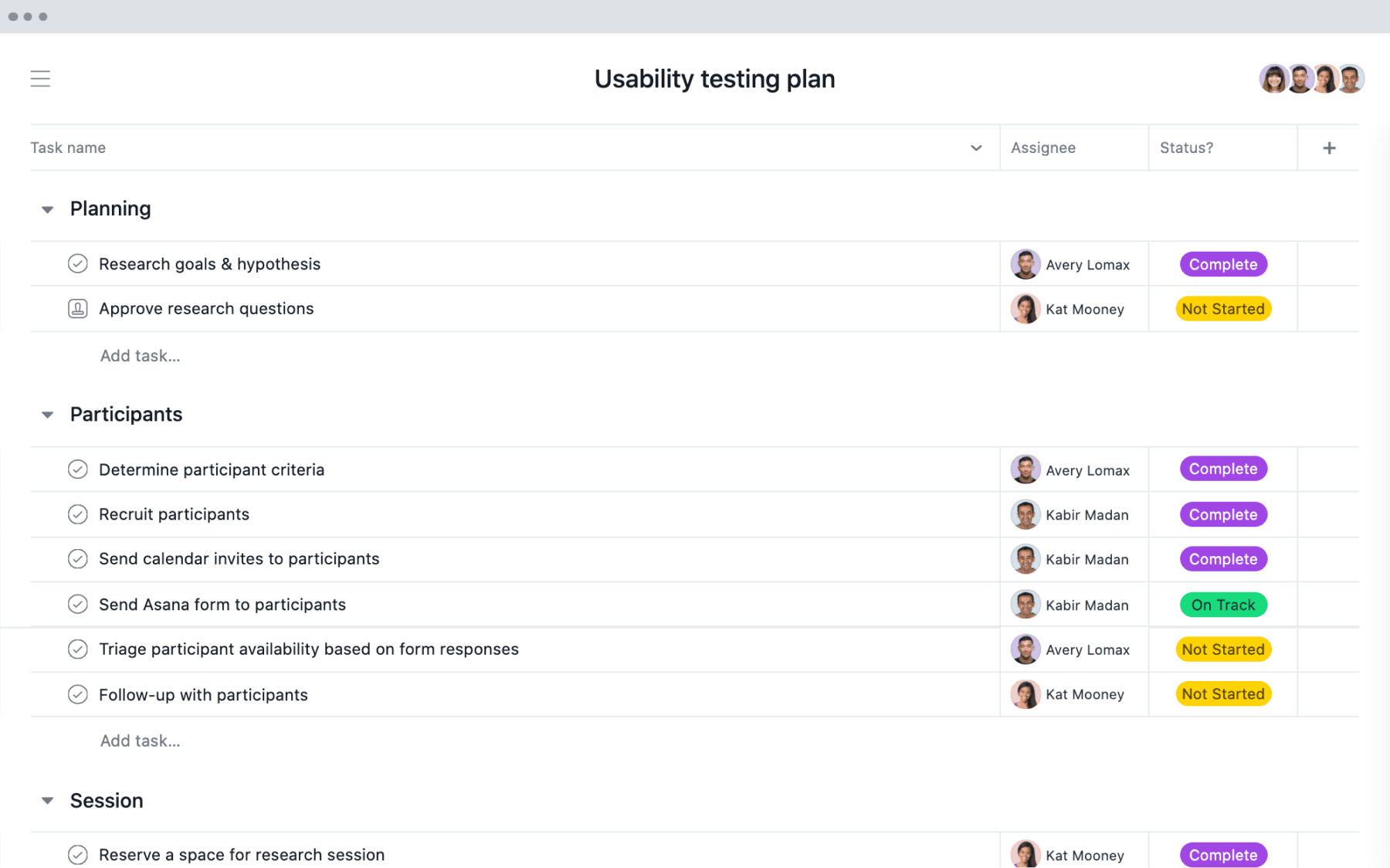Image resolution: width=1390 pixels, height=868 pixels.
Task: Click the add column plus icon
Action: coord(1329,148)
